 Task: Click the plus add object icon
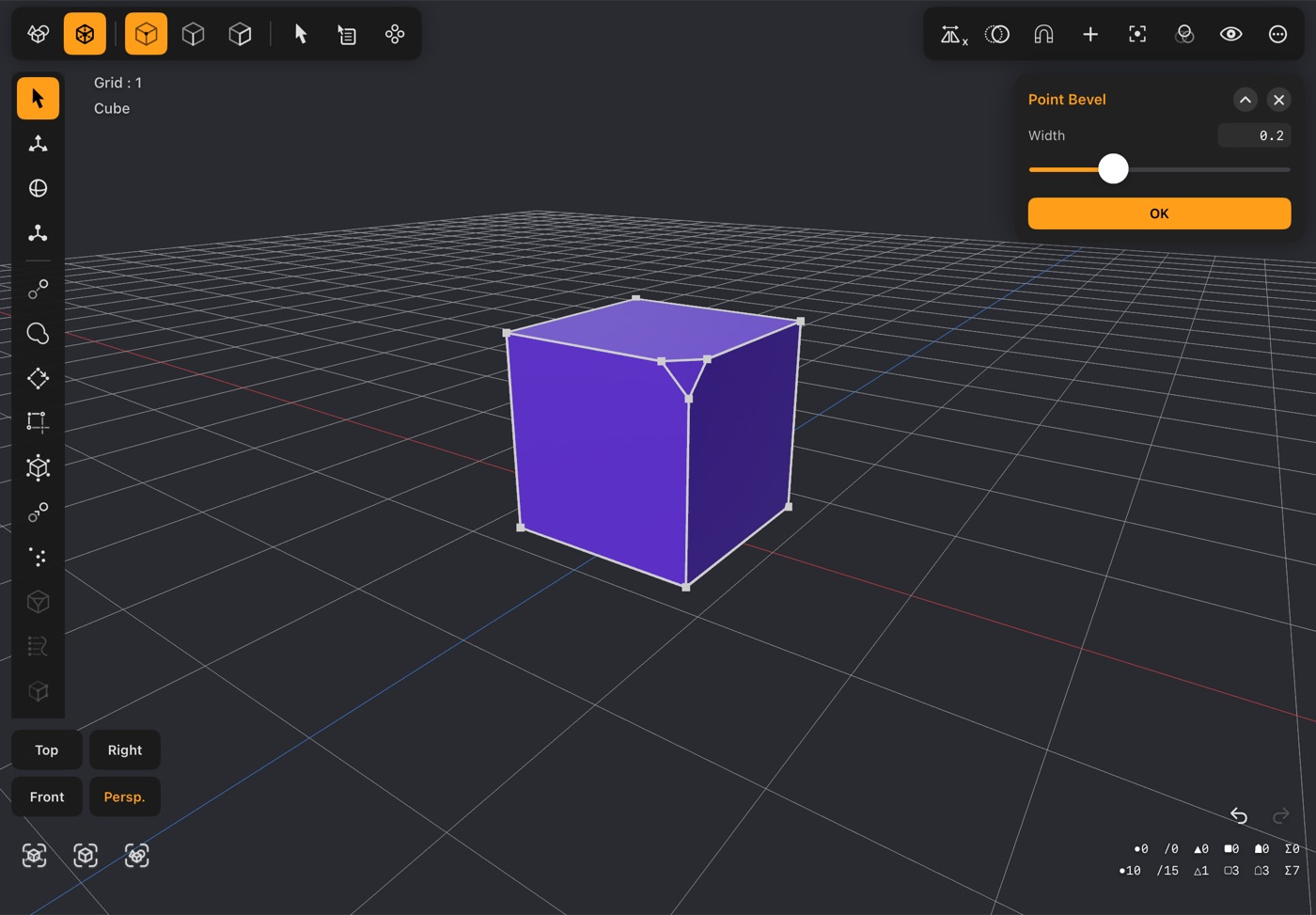tap(1090, 35)
